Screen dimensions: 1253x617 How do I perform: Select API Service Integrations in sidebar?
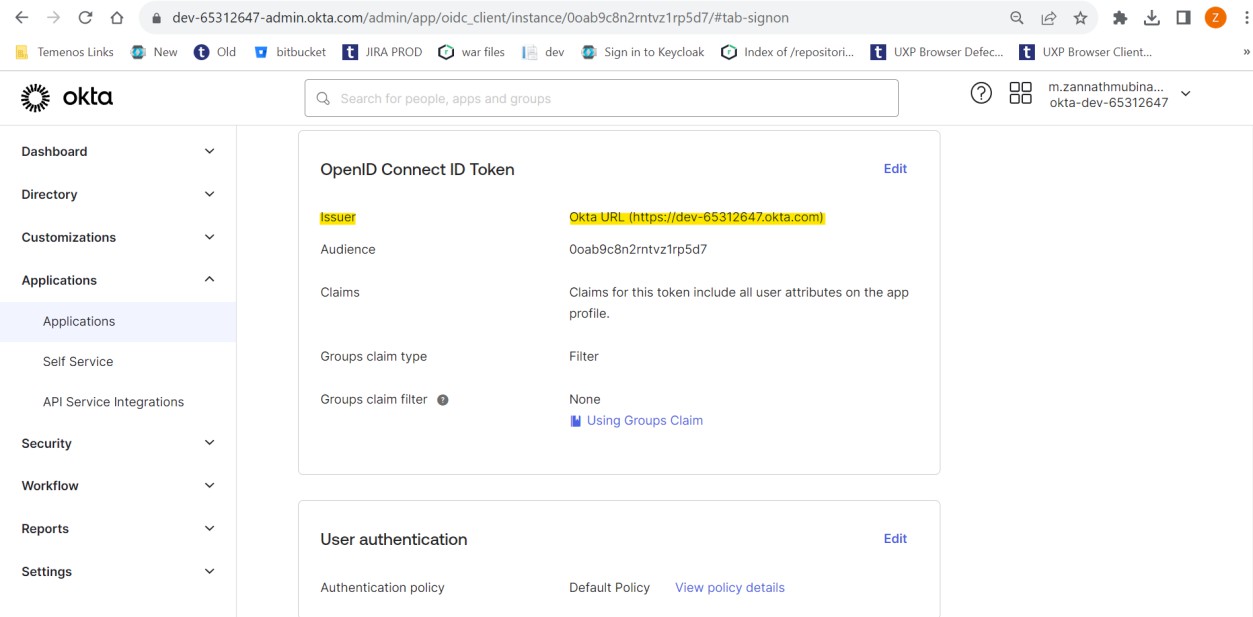(113, 402)
